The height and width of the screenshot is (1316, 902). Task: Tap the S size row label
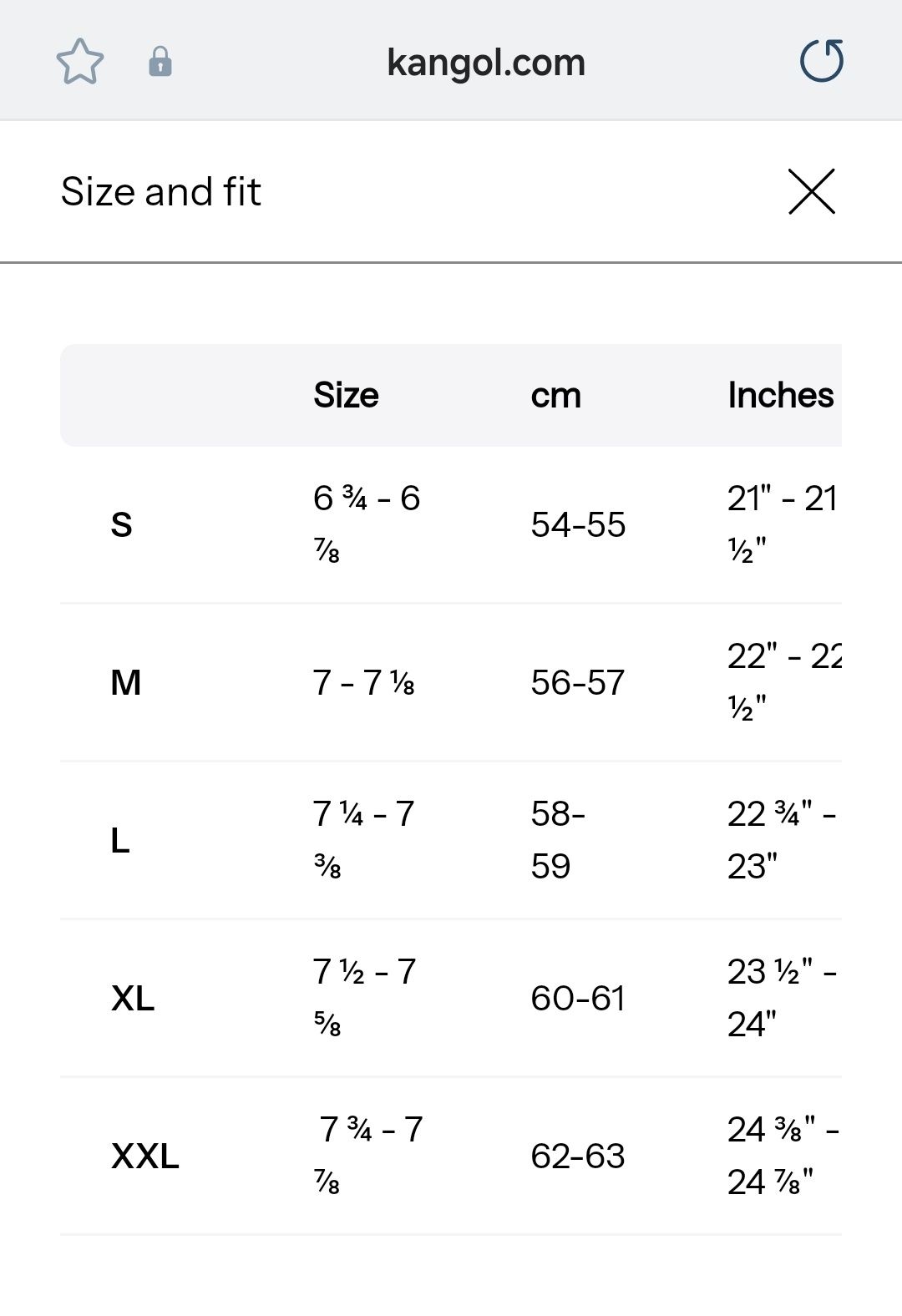click(122, 525)
